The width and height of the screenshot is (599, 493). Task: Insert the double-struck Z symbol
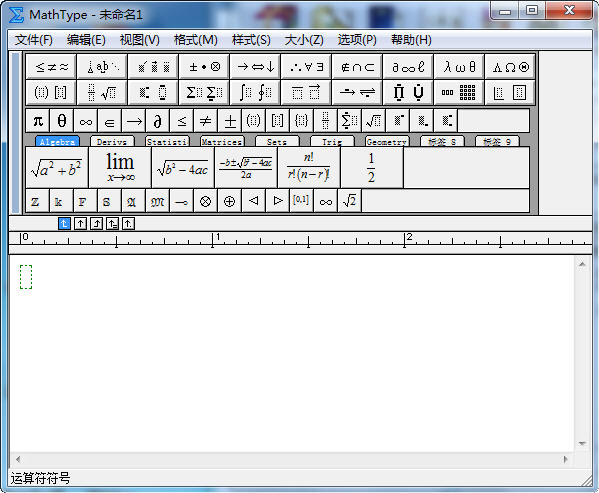(x=37, y=201)
